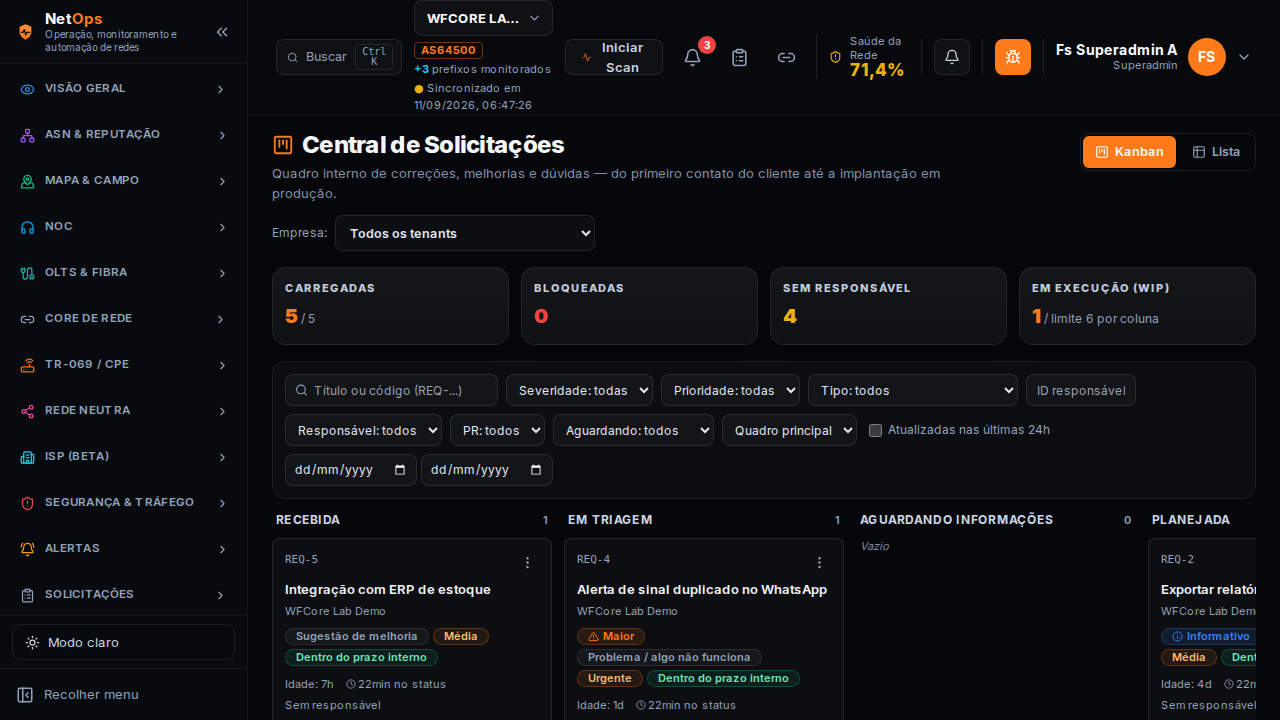Switch to Modo claro theme
1280x720 pixels.
point(123,642)
